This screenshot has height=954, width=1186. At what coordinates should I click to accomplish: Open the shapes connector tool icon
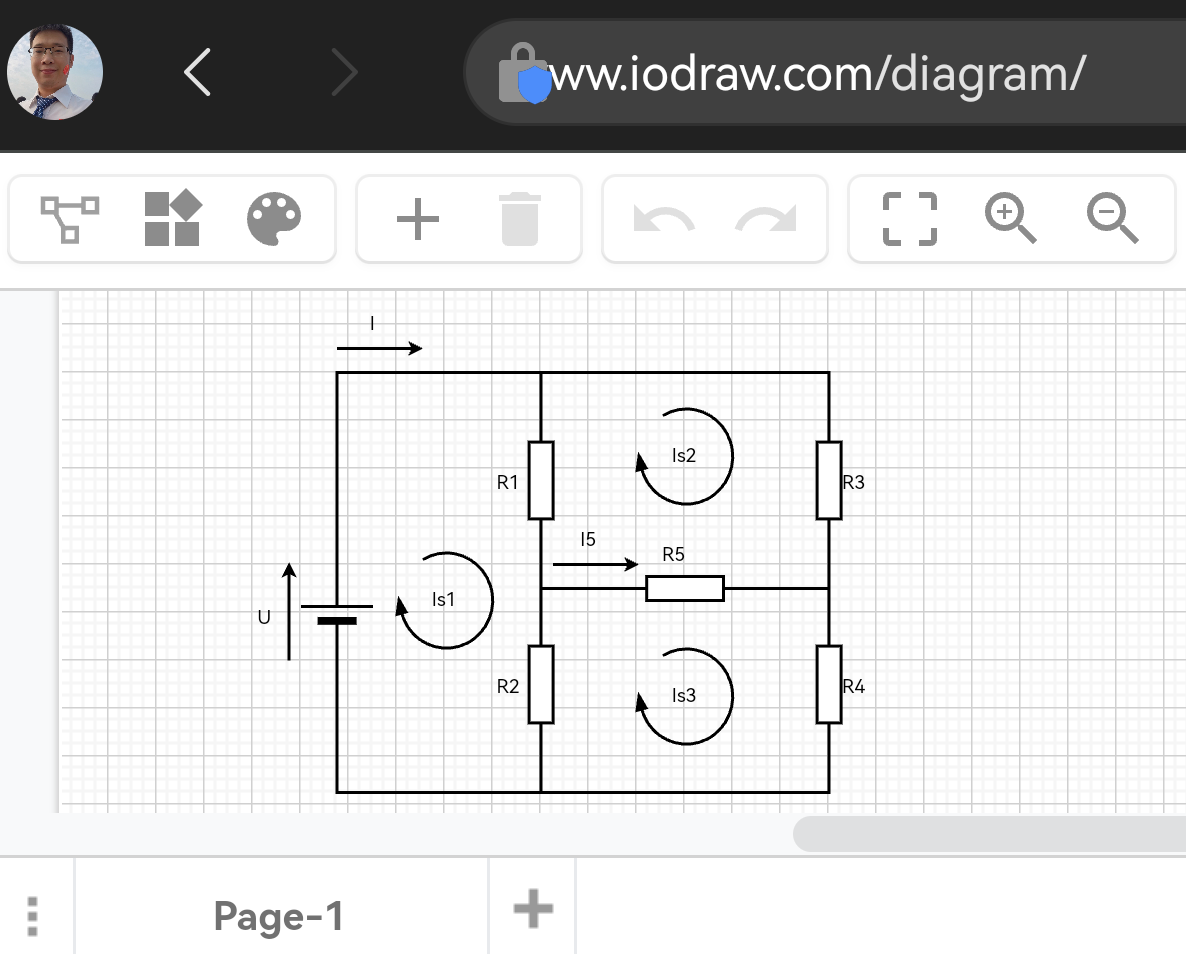point(68,218)
